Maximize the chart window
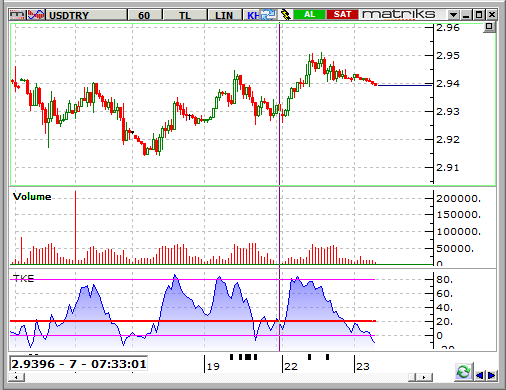The height and width of the screenshot is (390, 506). (x=479, y=15)
